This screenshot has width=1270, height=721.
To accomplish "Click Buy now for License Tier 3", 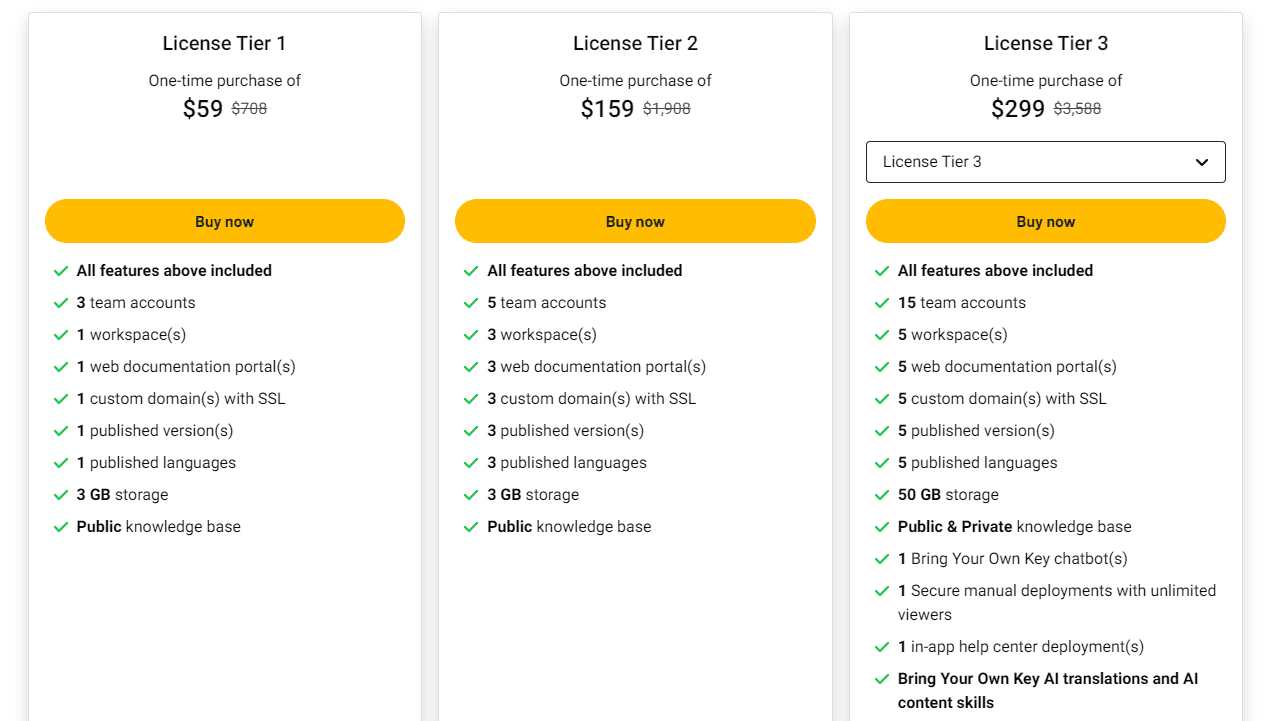I will [1046, 220].
